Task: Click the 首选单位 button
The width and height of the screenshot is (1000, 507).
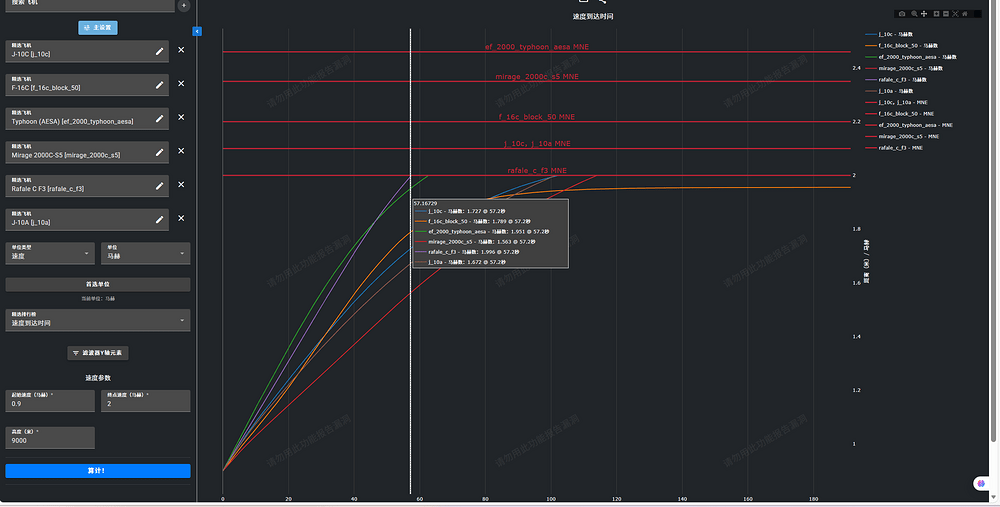Action: [x=98, y=284]
